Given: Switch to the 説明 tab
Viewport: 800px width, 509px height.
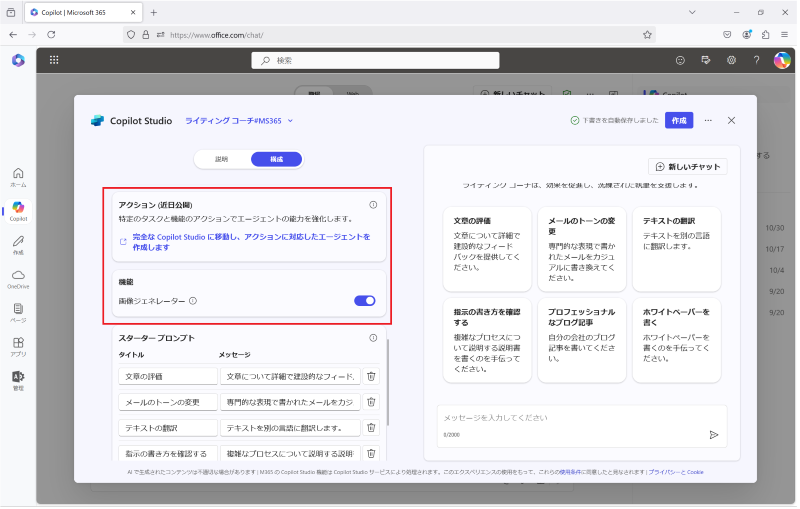Looking at the screenshot, I should tap(222, 160).
